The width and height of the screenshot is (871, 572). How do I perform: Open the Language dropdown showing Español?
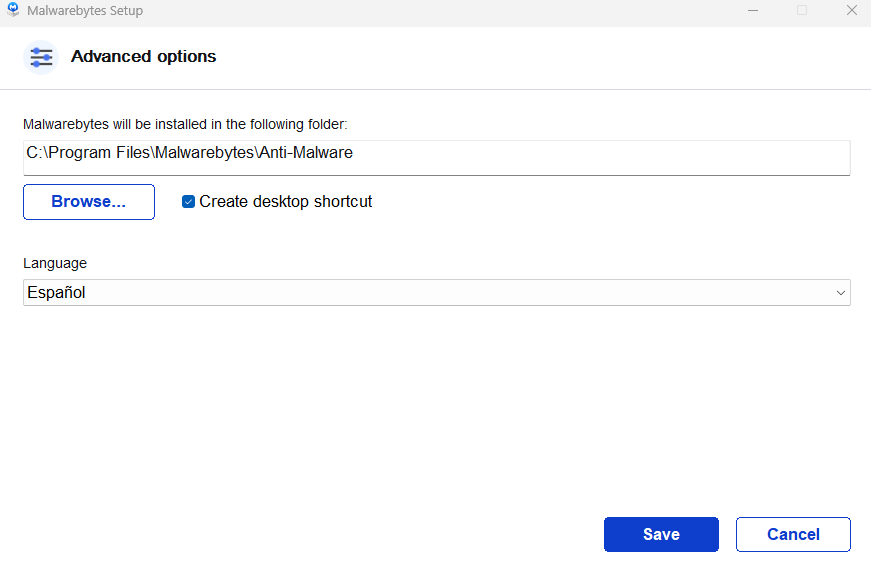[436, 292]
